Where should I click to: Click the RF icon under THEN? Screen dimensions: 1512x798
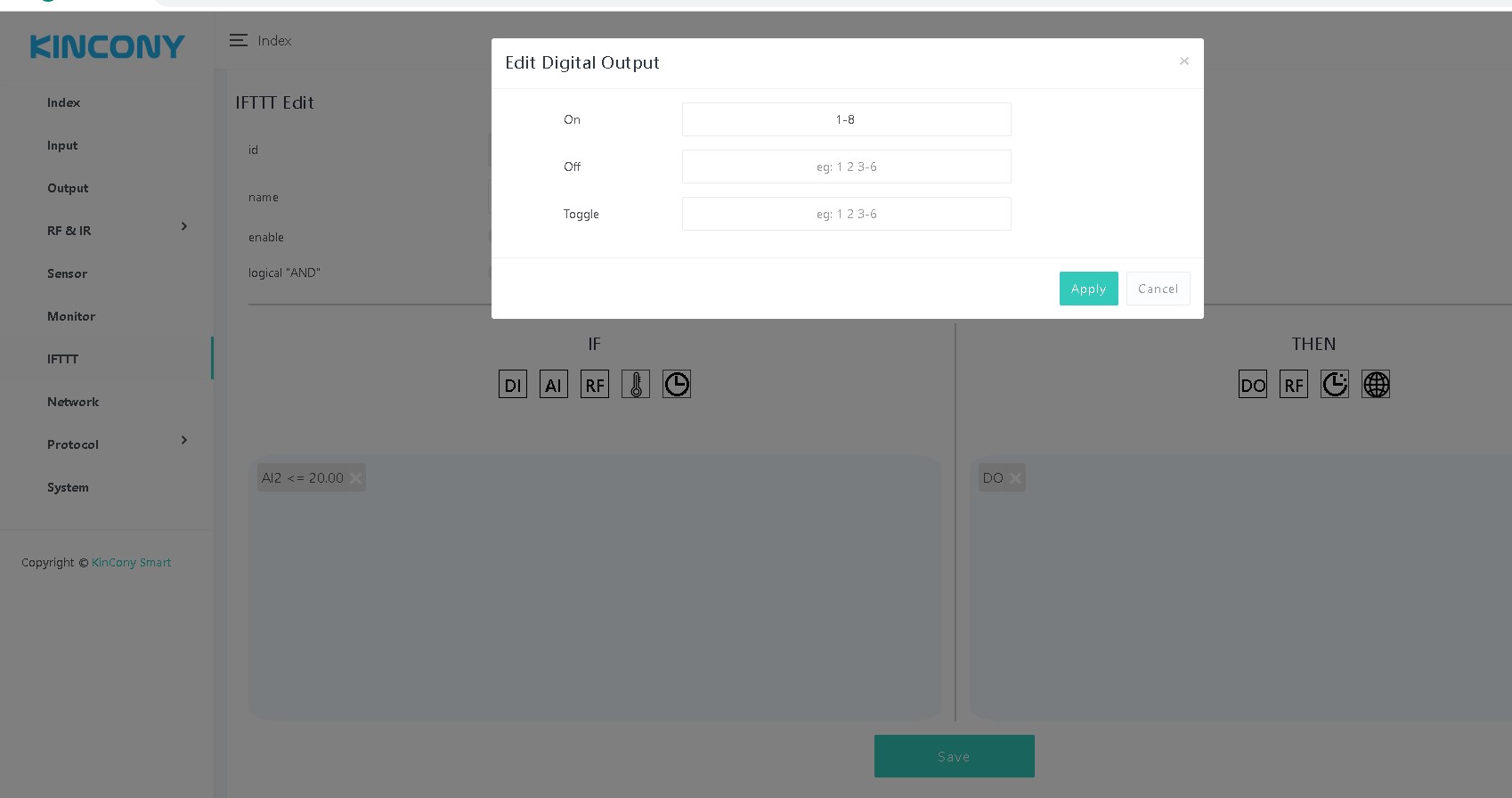point(1293,385)
